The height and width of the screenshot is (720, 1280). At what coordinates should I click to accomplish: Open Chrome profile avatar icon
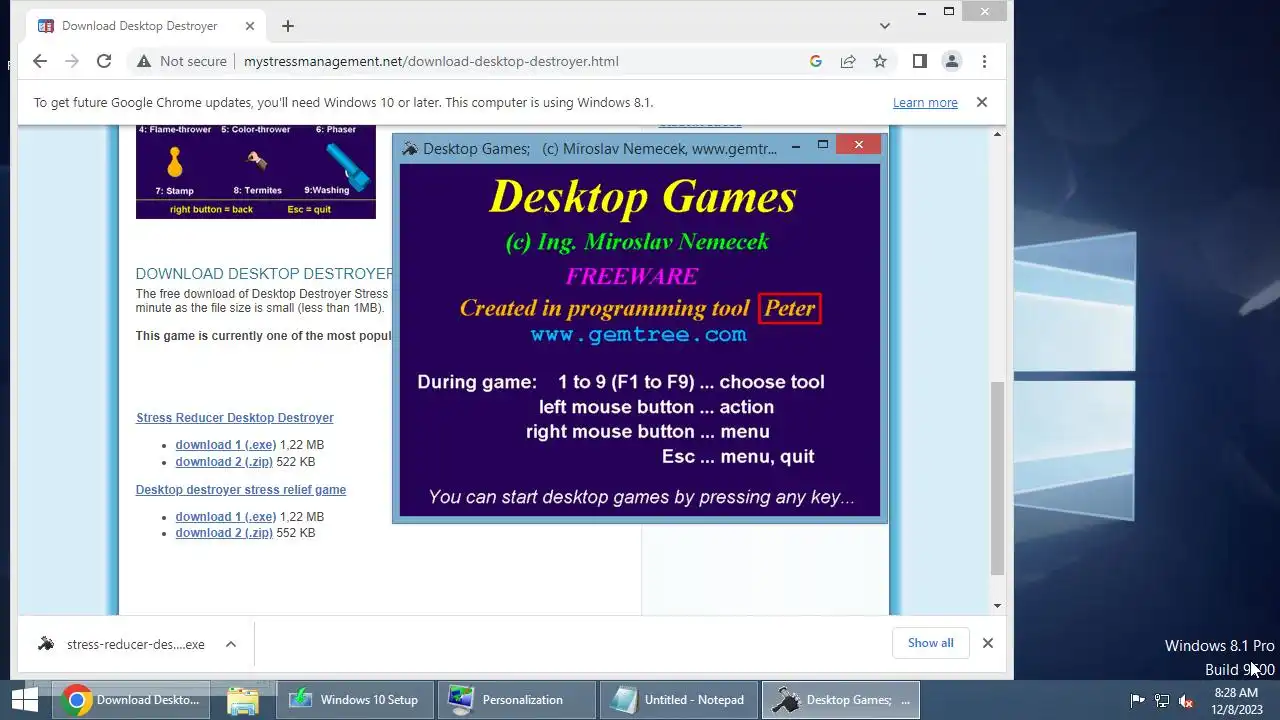click(x=952, y=61)
